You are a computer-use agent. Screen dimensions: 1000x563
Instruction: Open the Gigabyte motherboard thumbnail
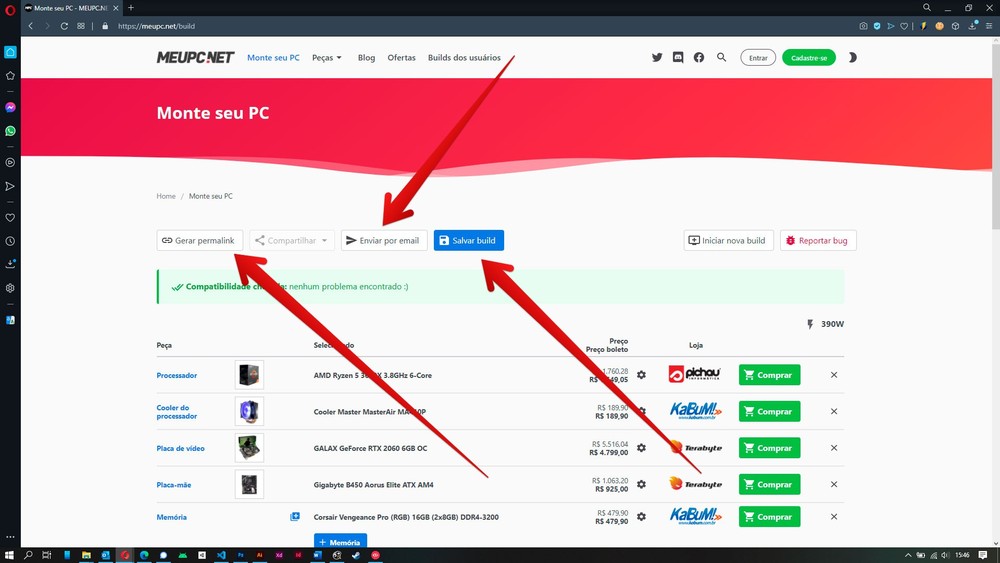249,485
